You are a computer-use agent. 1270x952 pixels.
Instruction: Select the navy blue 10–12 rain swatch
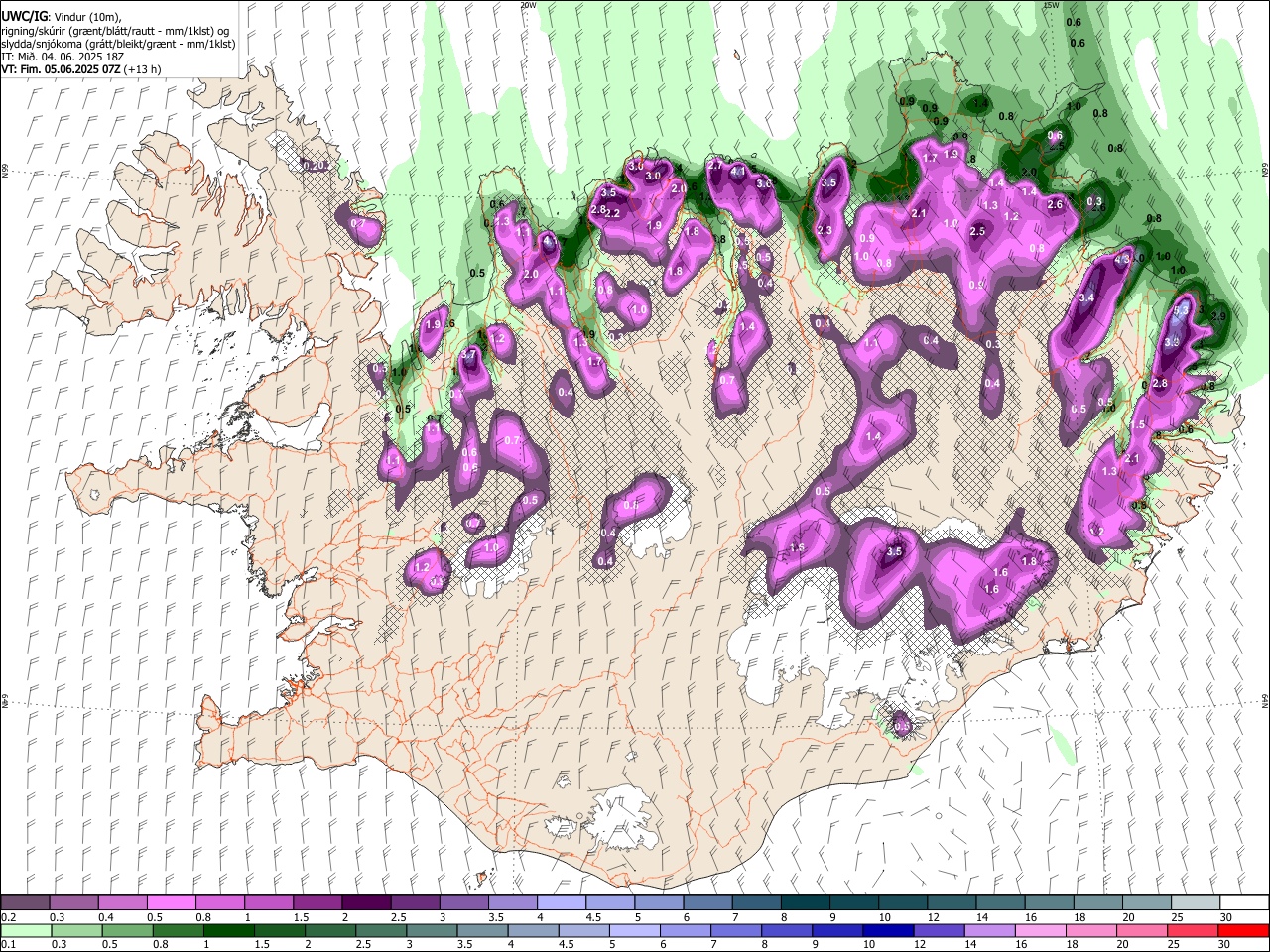(888, 930)
